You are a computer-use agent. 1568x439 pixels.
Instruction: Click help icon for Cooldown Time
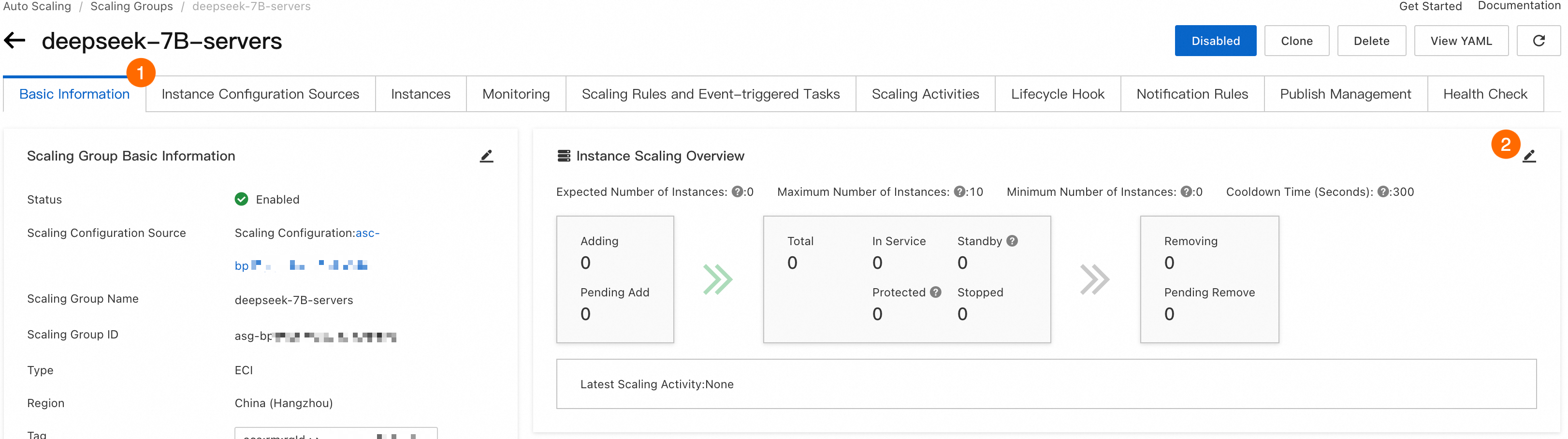1383,192
